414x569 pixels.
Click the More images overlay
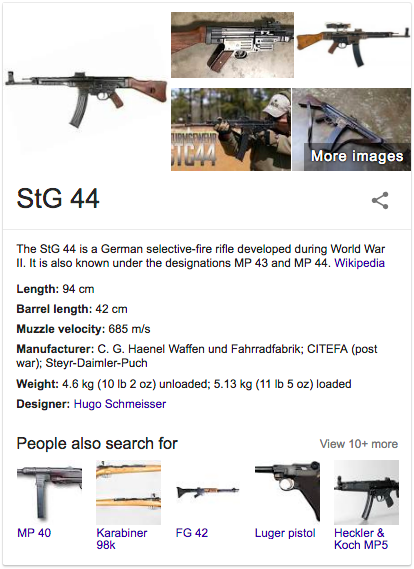(357, 156)
